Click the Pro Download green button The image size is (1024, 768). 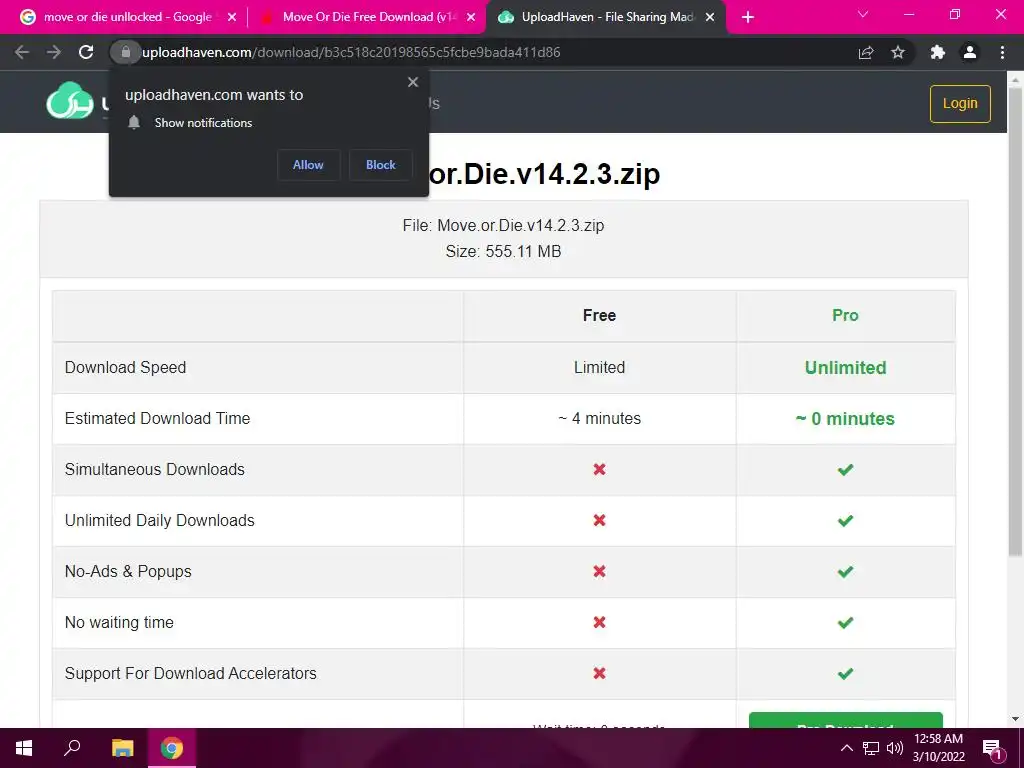click(846, 721)
